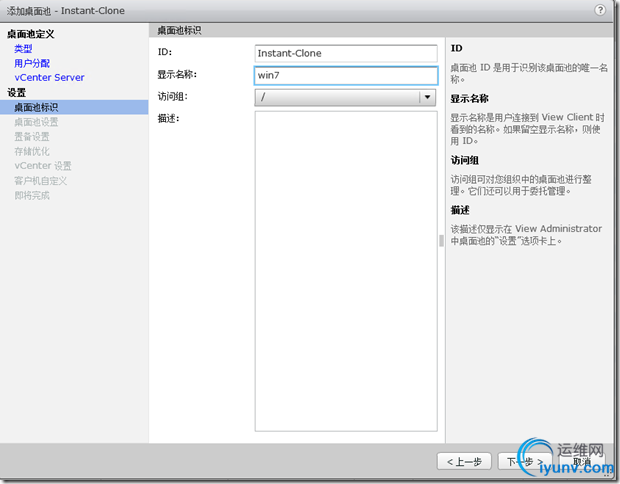Open the 类型 step in sidebar
Image resolution: width=620 pixels, height=484 pixels.
coord(23,49)
